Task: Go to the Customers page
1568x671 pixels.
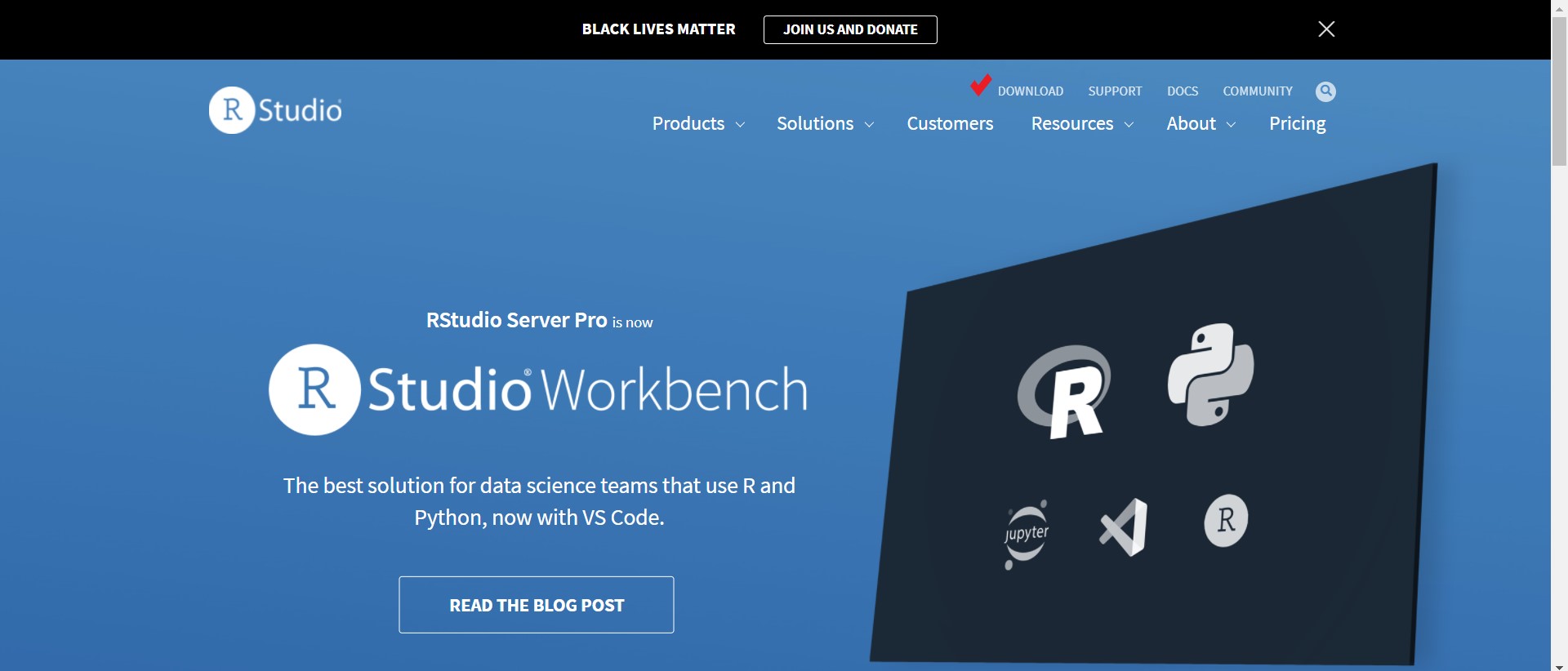Action: pyautogui.click(x=950, y=123)
